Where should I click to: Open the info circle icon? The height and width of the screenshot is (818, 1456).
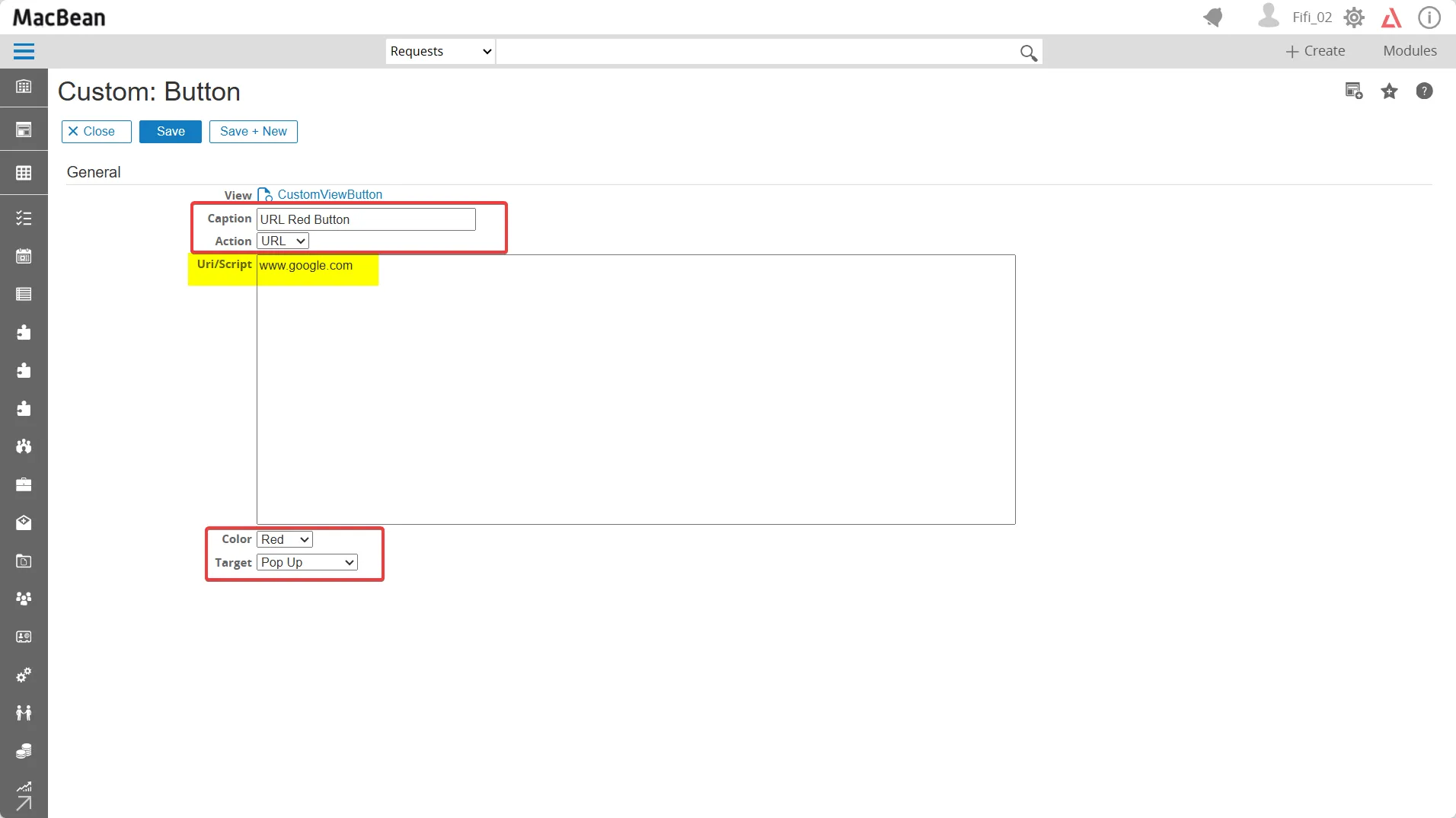coord(1429,18)
